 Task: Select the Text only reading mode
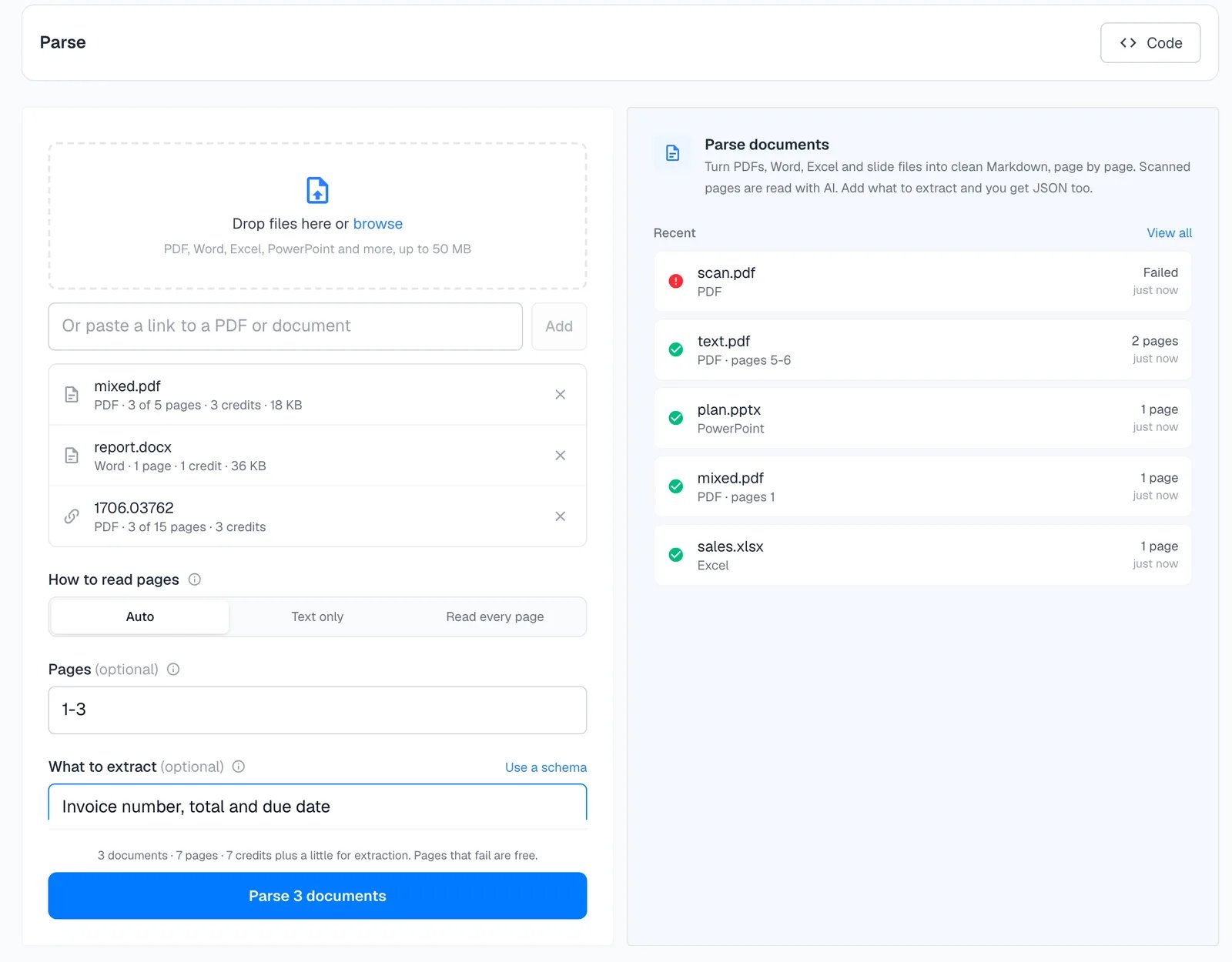317,616
